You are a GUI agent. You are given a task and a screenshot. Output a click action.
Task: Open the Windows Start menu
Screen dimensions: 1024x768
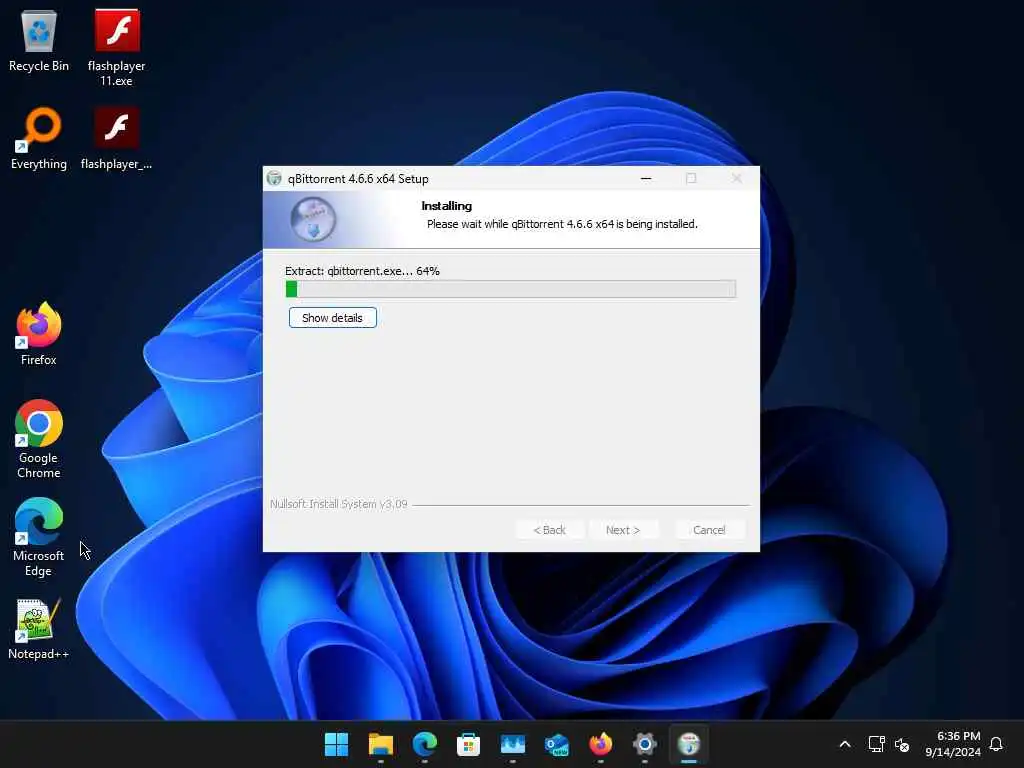click(336, 744)
